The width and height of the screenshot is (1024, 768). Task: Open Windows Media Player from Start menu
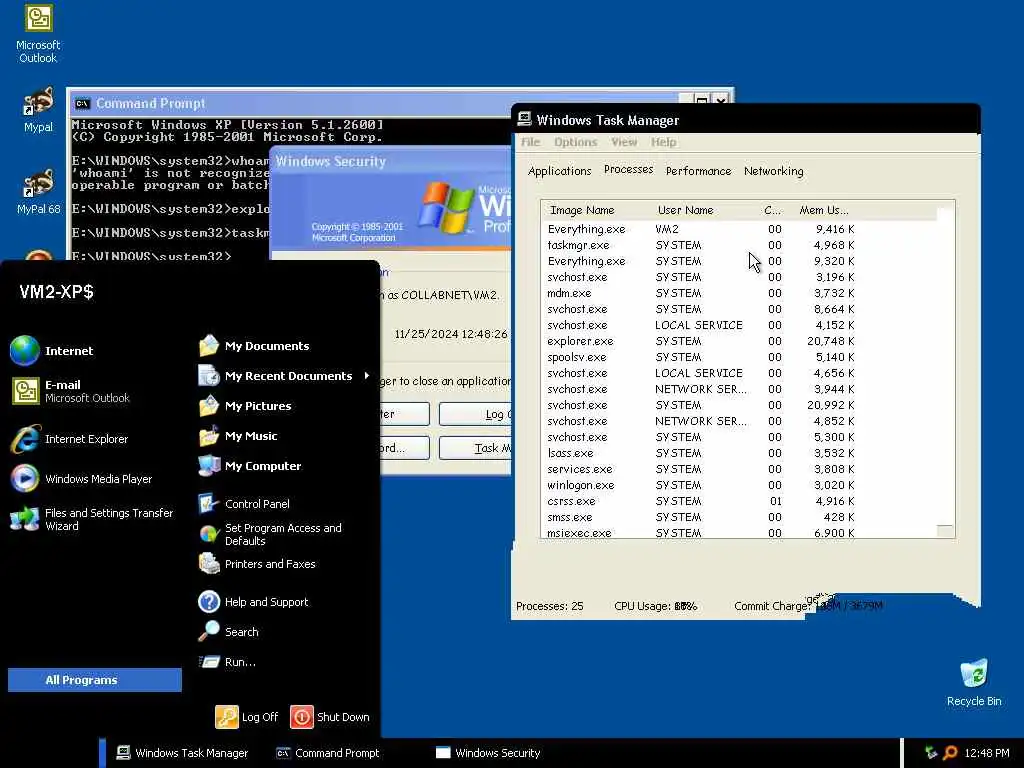coord(82,479)
